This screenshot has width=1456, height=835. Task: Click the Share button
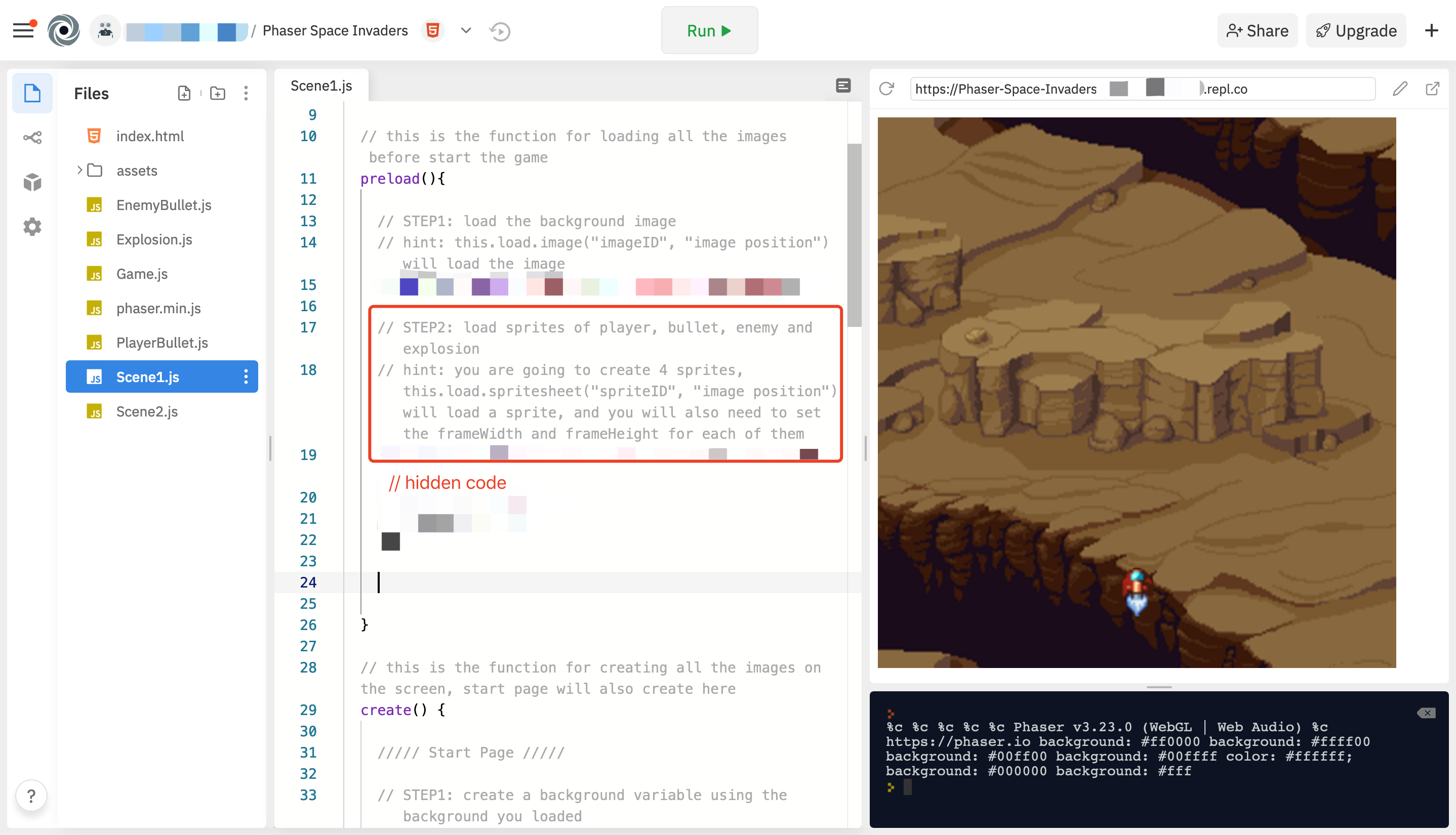click(1257, 30)
